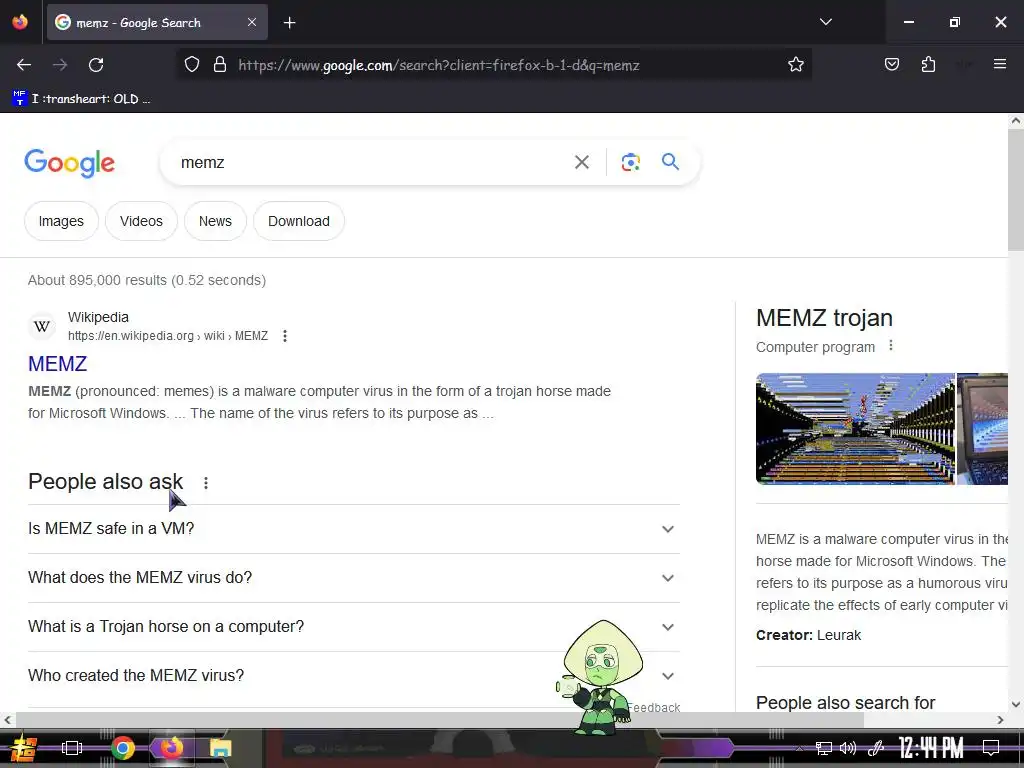
Task: Bookmark this page with the star icon
Action: pos(795,64)
